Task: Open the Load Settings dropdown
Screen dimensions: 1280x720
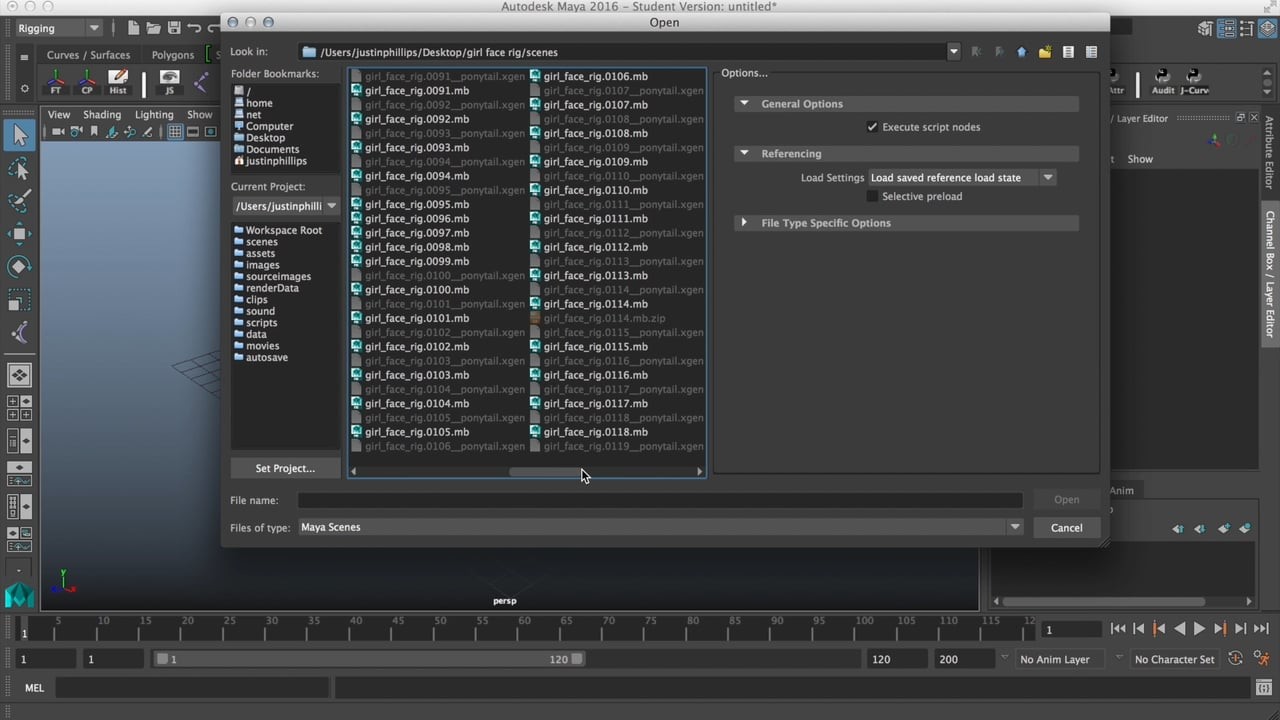Action: tap(1047, 177)
